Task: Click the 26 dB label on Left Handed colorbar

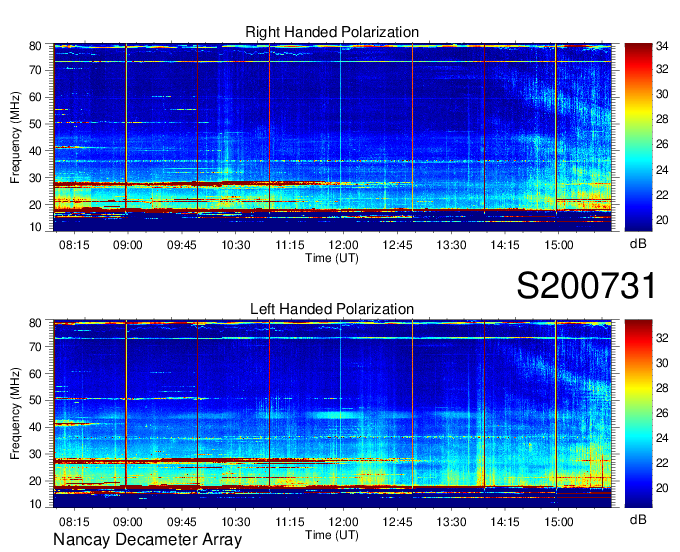Action: click(662, 413)
